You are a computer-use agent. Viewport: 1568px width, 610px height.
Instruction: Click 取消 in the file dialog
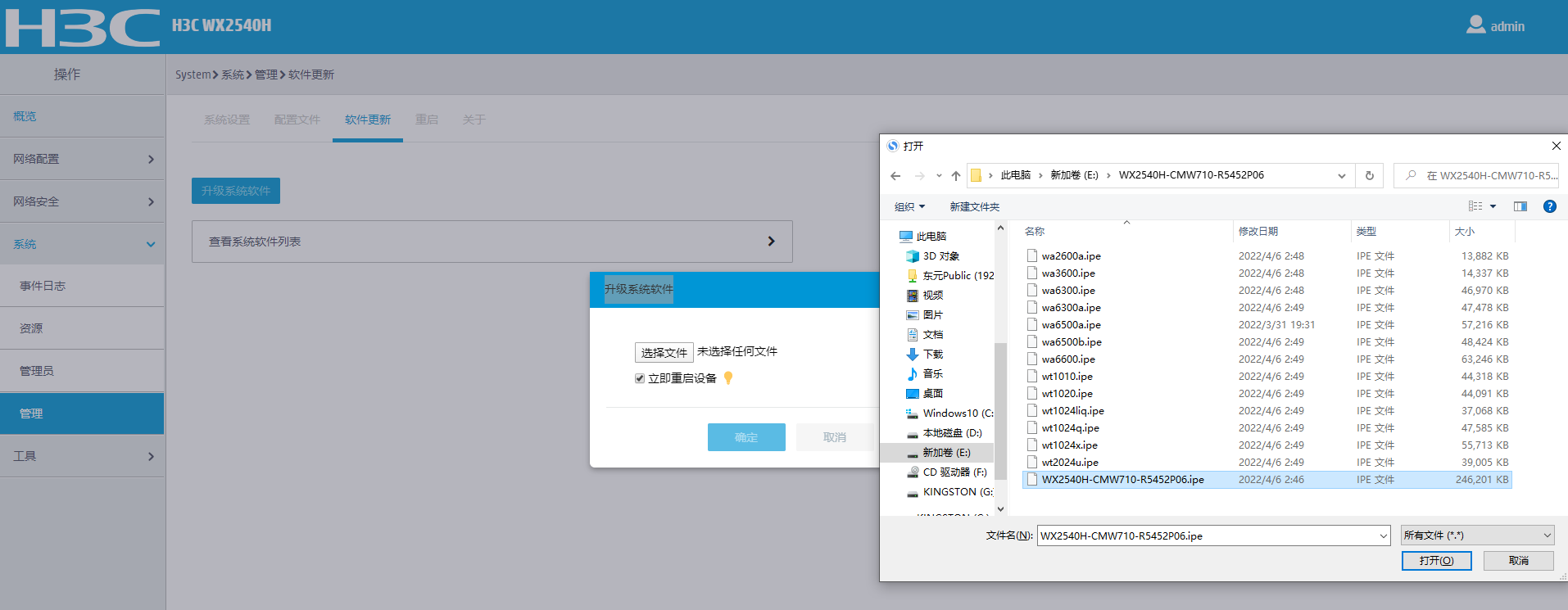[1519, 561]
